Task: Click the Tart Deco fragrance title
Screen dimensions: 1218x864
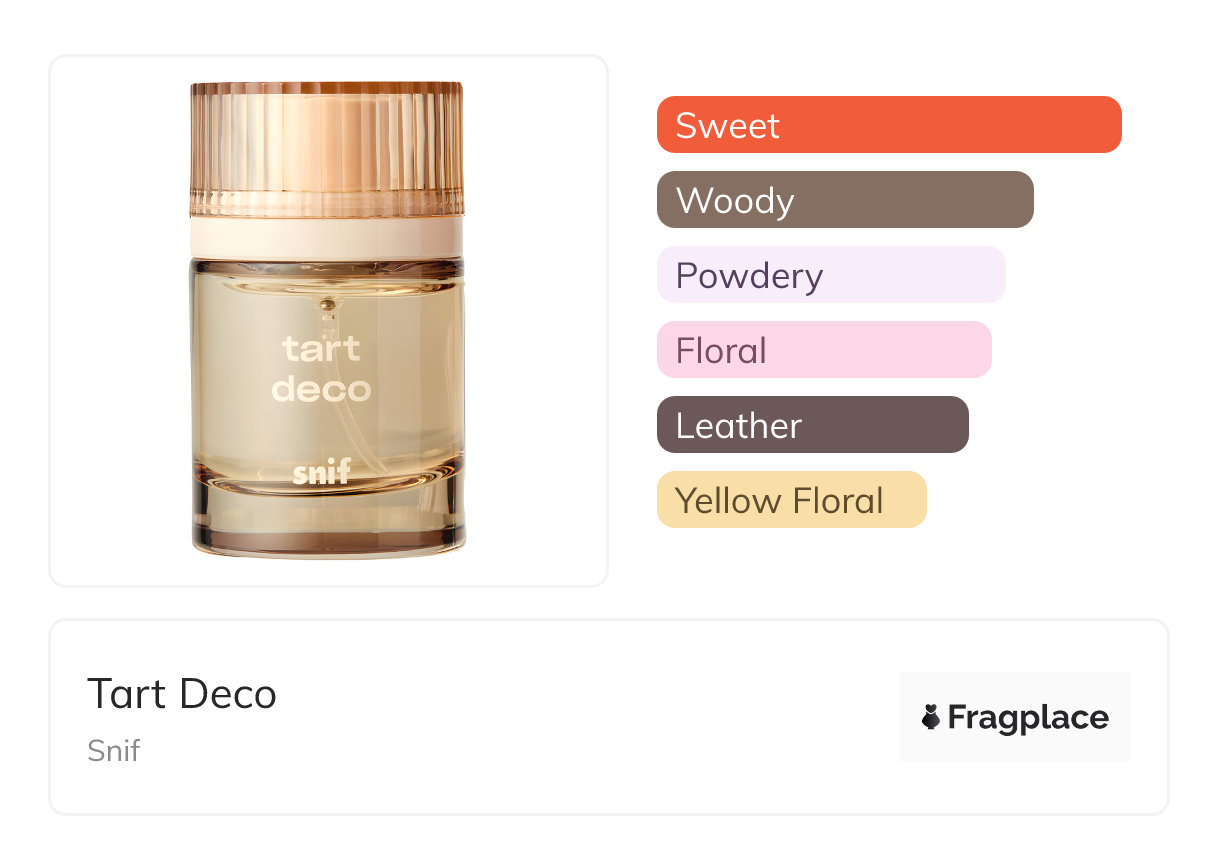Action: pos(182,694)
